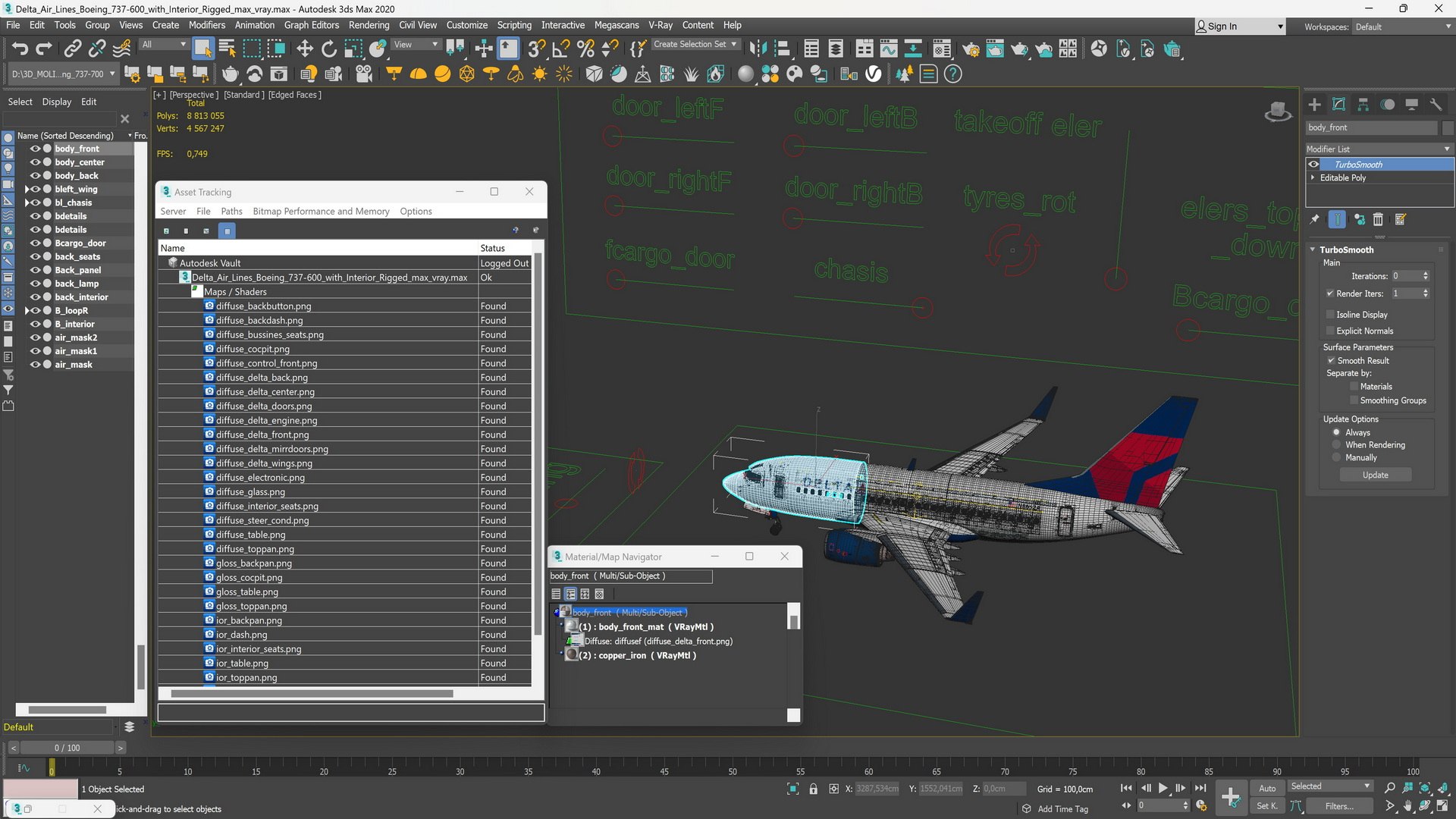
Task: Select copper_iron material in Material/Map Navigator
Action: [x=637, y=655]
